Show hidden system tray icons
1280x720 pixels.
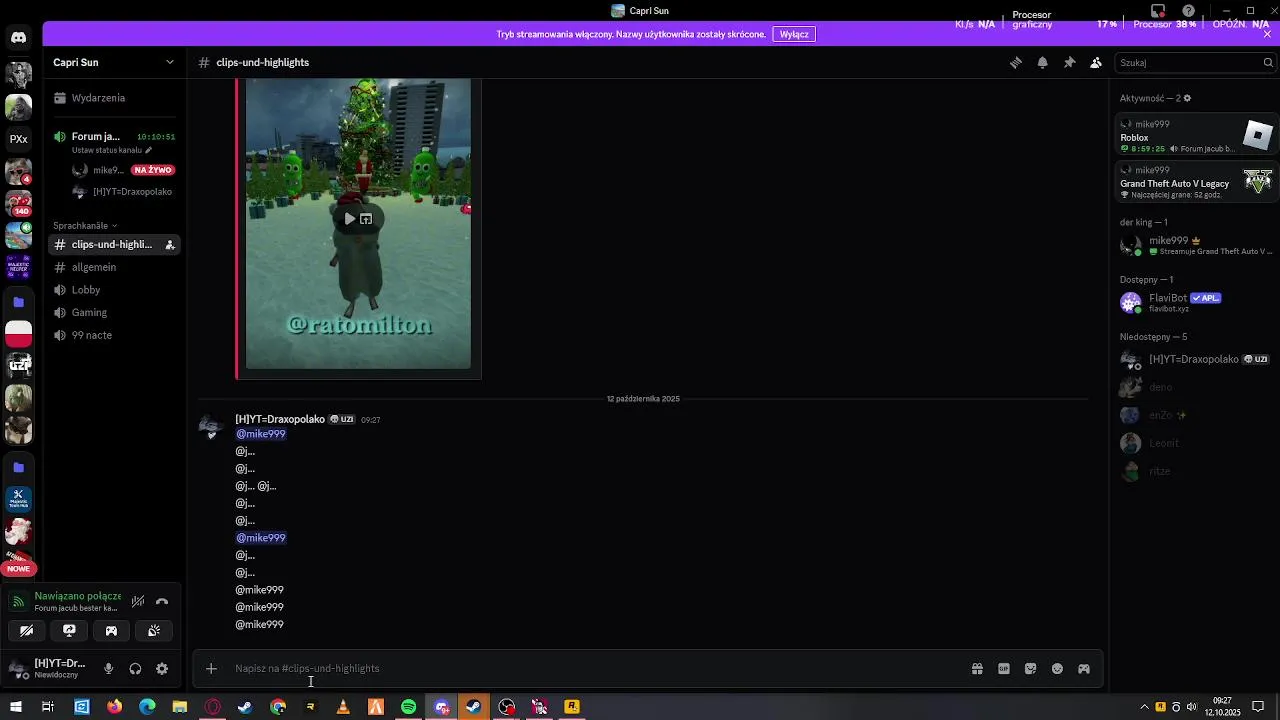coord(1144,707)
